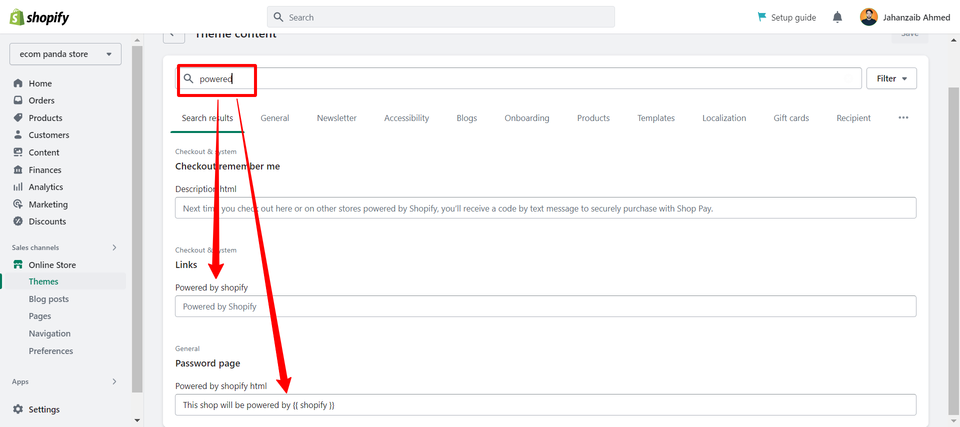Switch to the General tab

275,118
